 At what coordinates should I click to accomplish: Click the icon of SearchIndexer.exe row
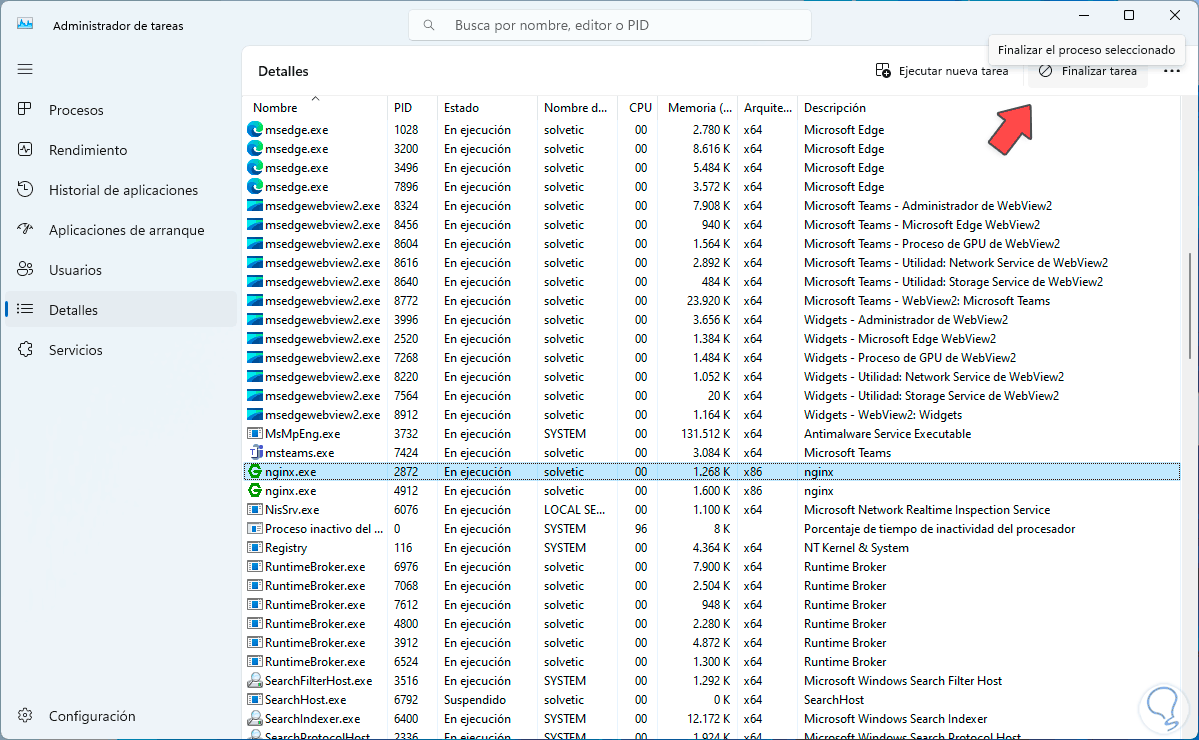pos(255,719)
